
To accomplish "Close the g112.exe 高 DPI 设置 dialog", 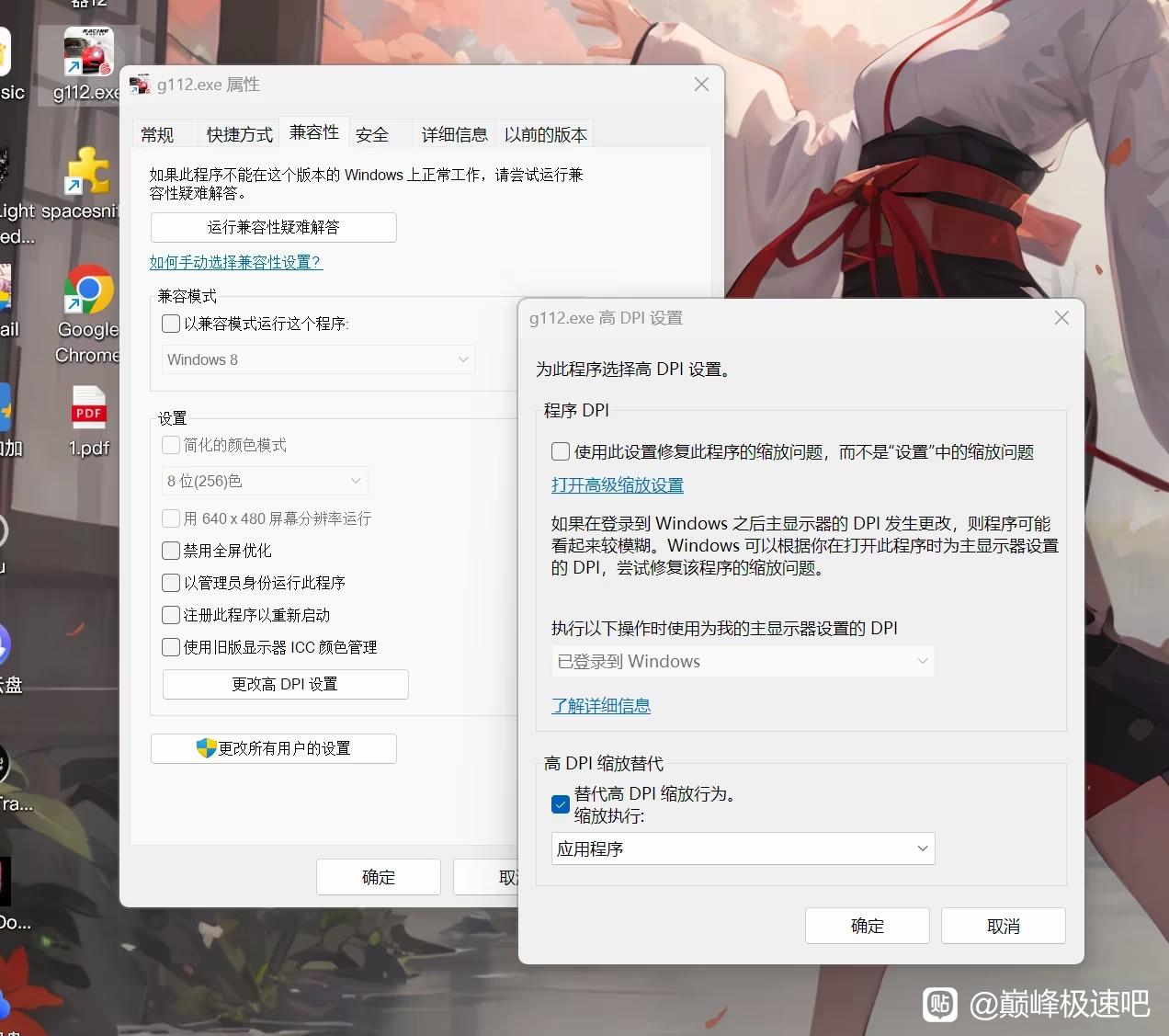I will [x=1061, y=317].
